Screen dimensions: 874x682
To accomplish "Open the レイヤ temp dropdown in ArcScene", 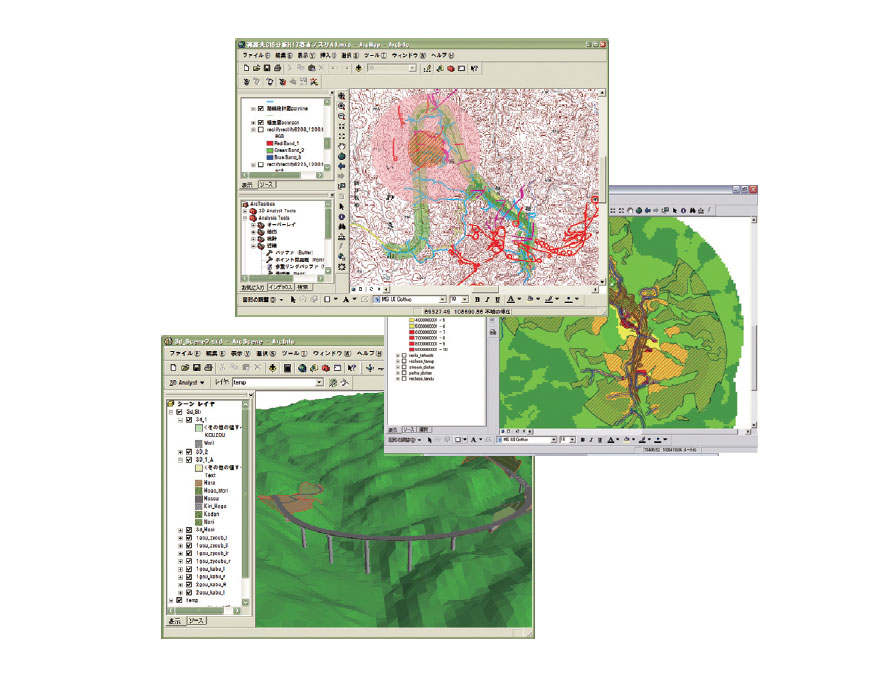I will pos(319,382).
